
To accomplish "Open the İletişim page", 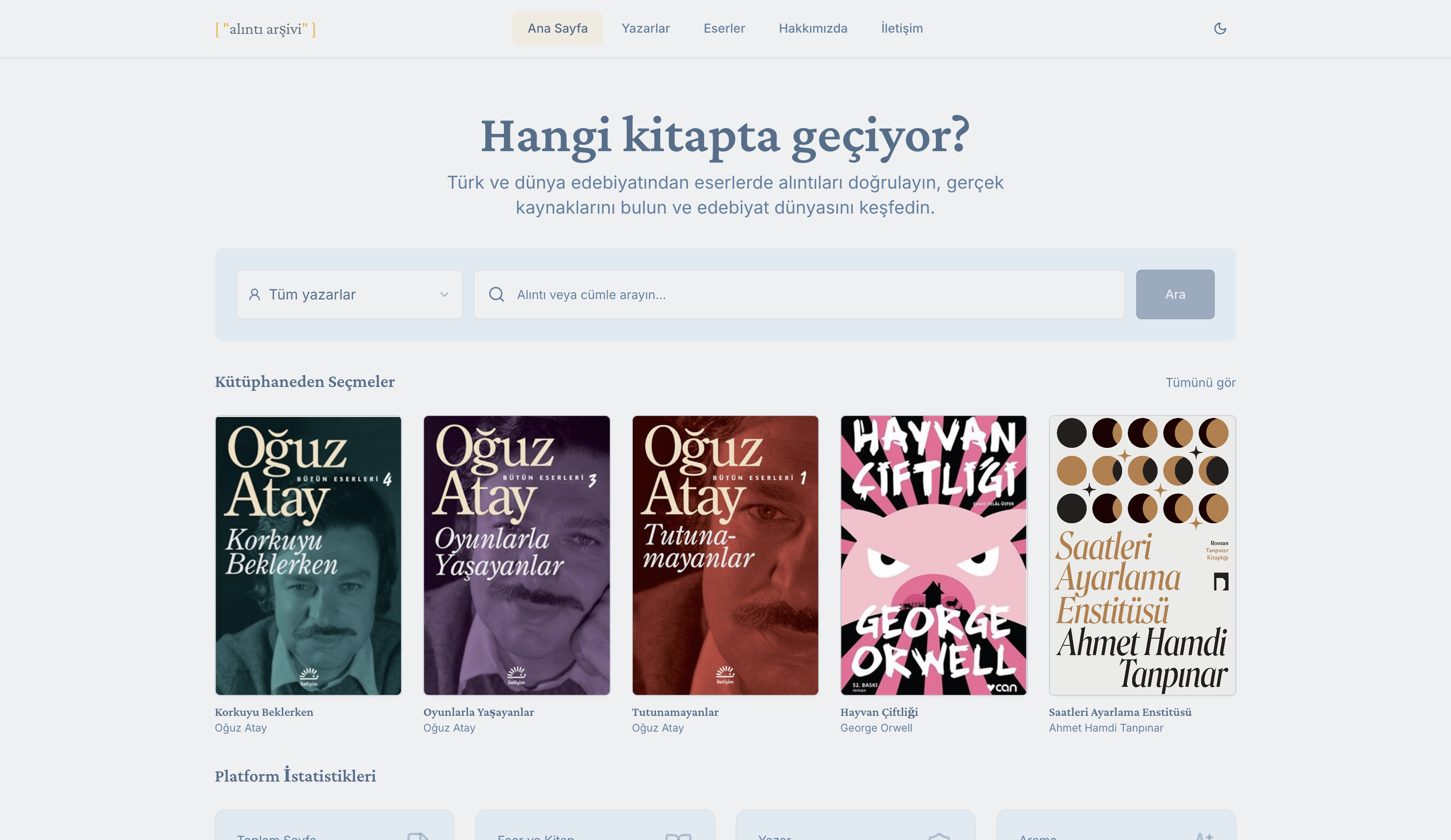I will tap(902, 28).
